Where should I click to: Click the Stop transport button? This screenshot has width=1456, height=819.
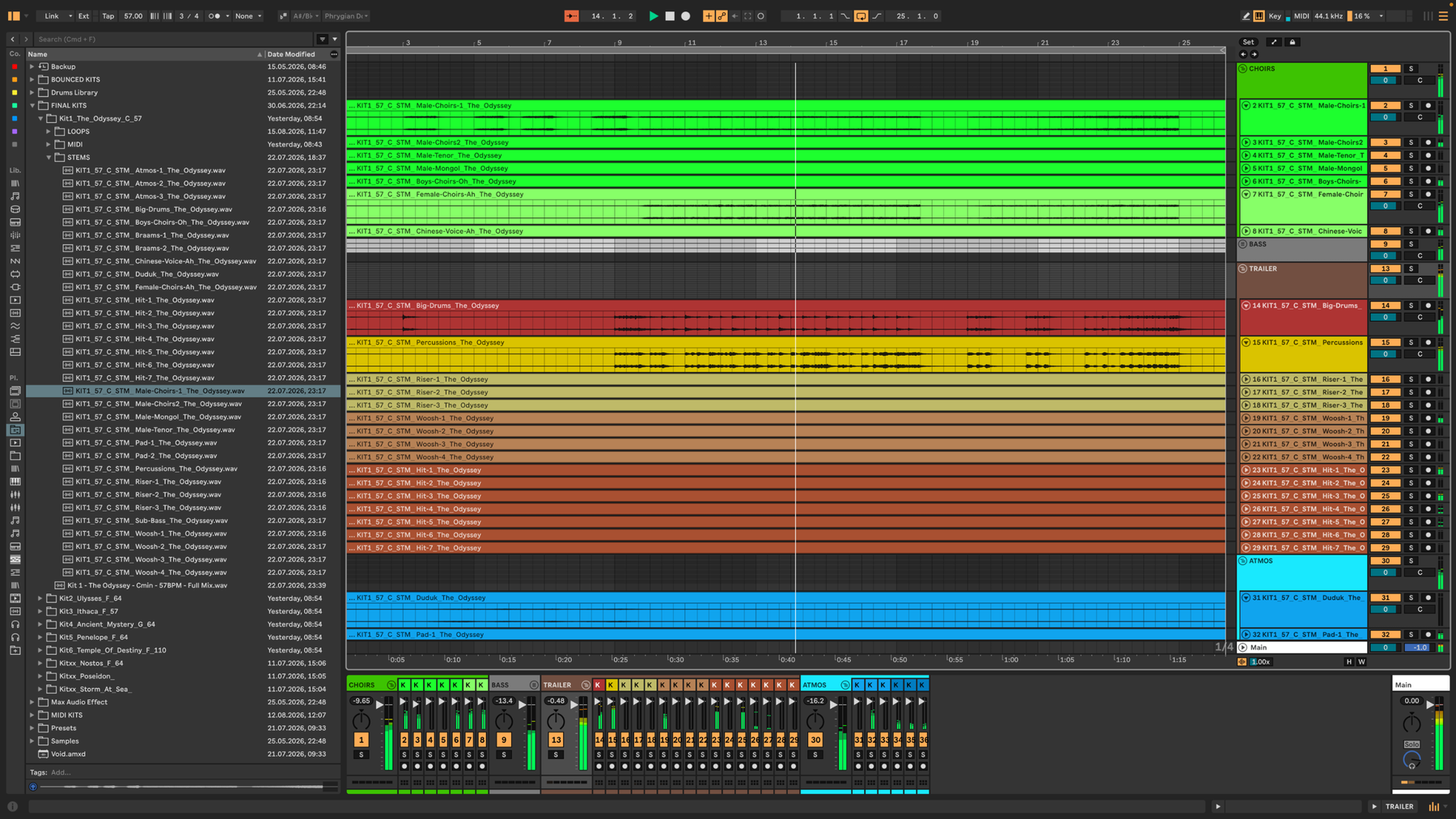point(670,16)
